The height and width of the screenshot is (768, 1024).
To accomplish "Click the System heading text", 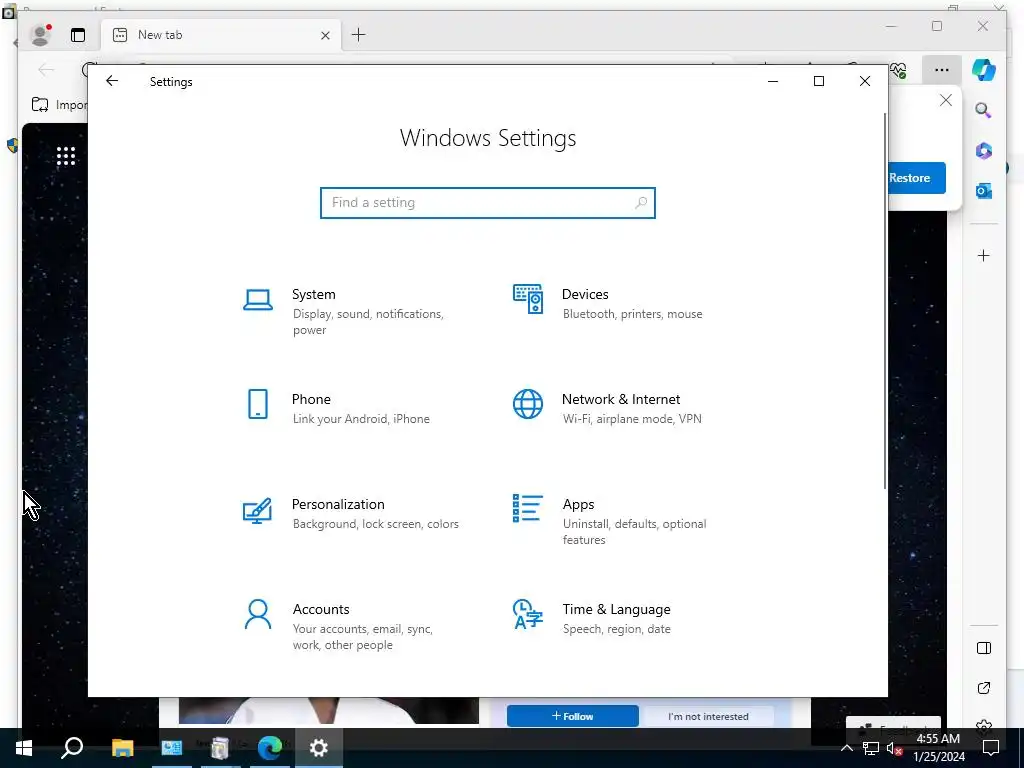I will [x=313, y=294].
